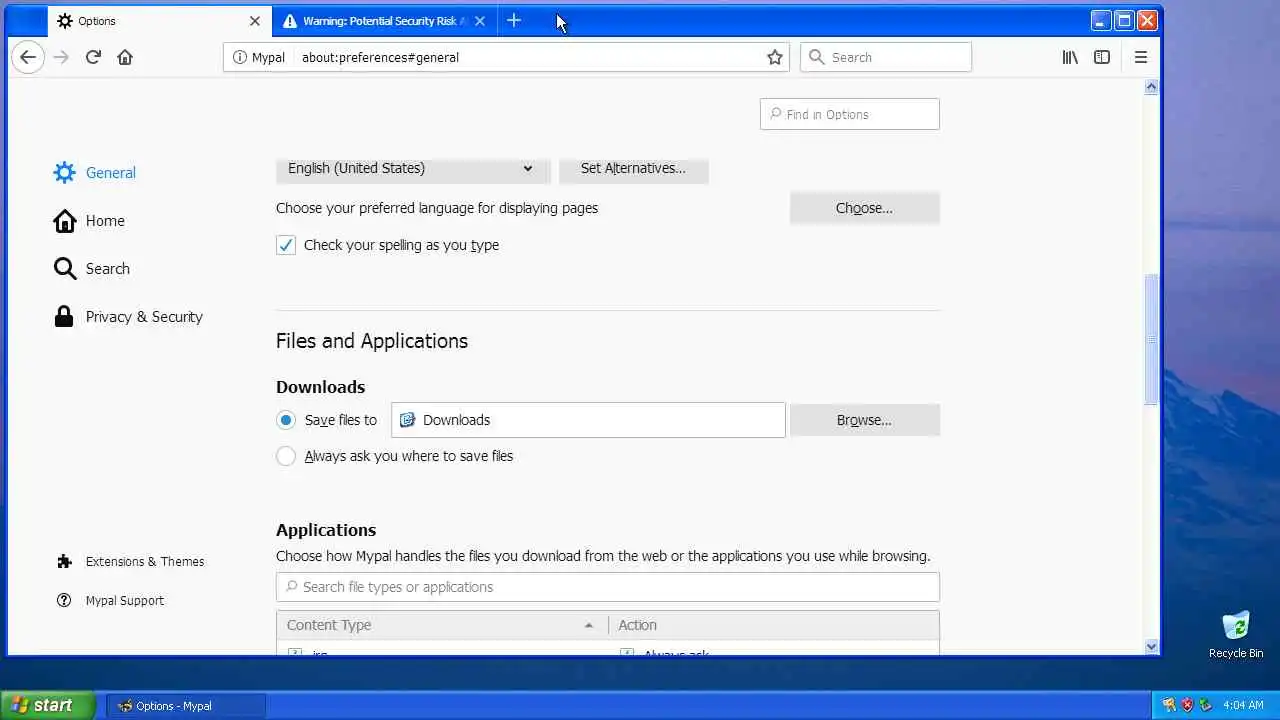Click the Find in Options field

point(850,114)
